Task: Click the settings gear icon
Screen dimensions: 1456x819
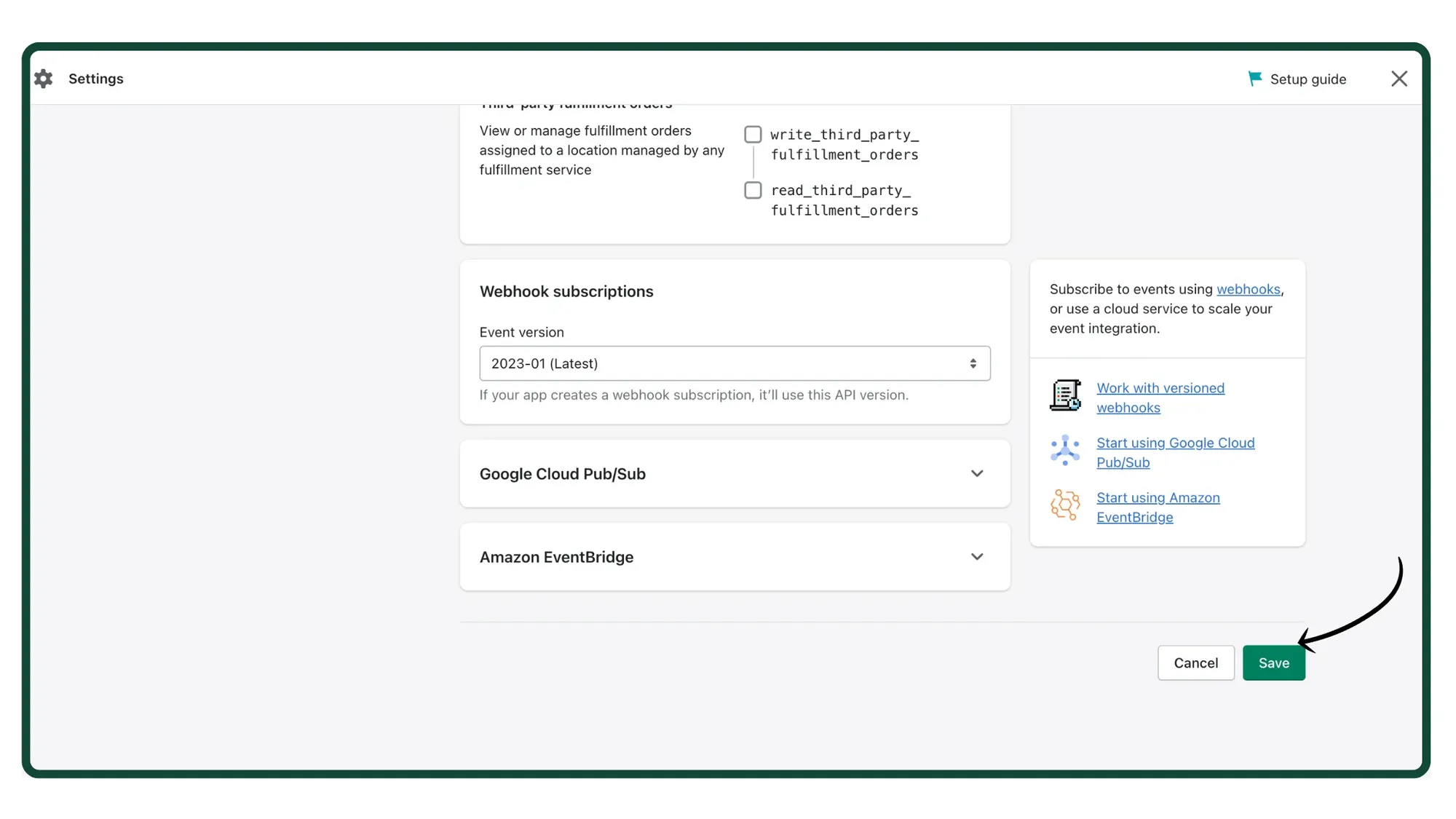Action: 43,79
